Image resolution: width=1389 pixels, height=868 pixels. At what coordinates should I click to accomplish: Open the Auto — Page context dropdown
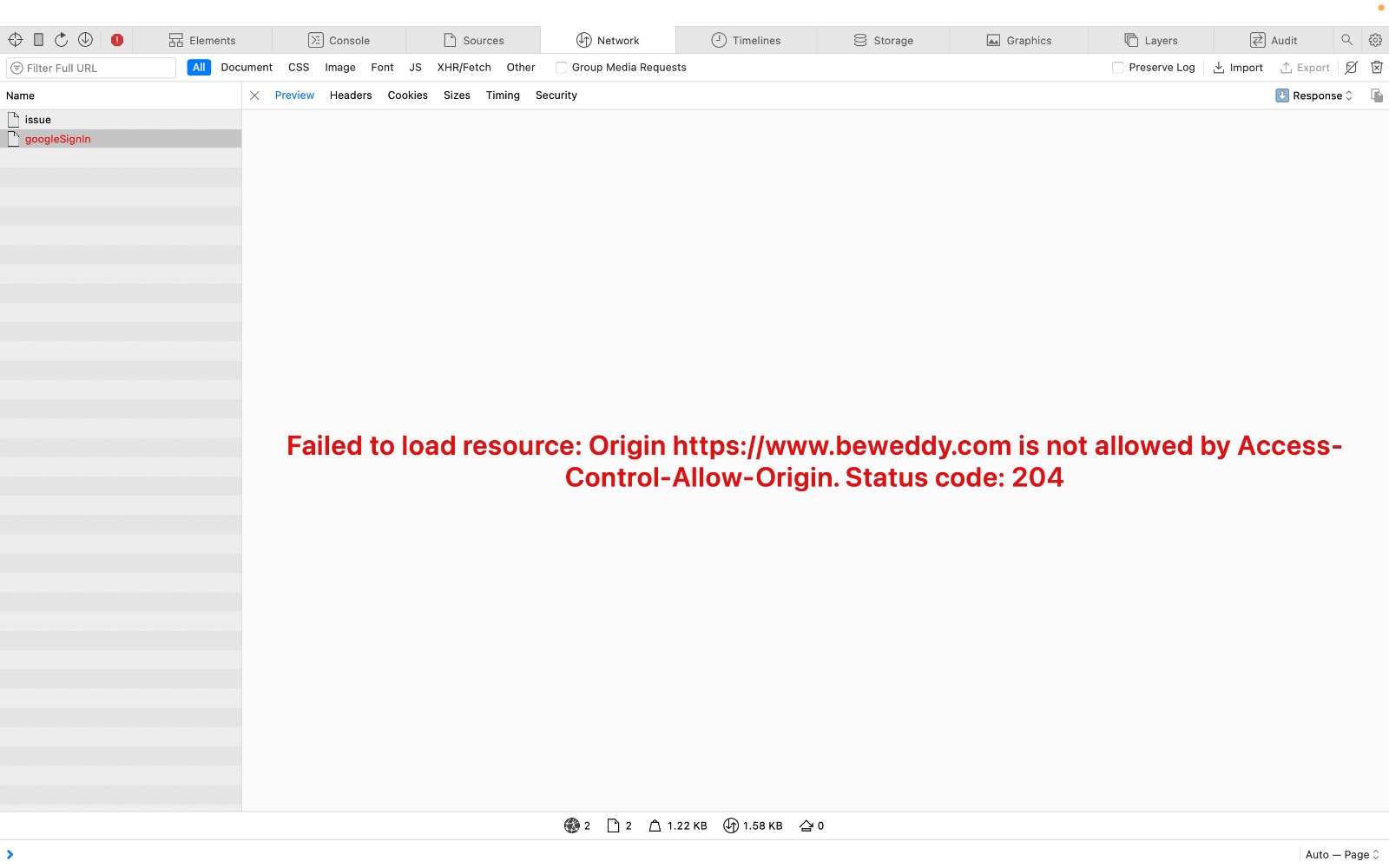(x=1342, y=855)
